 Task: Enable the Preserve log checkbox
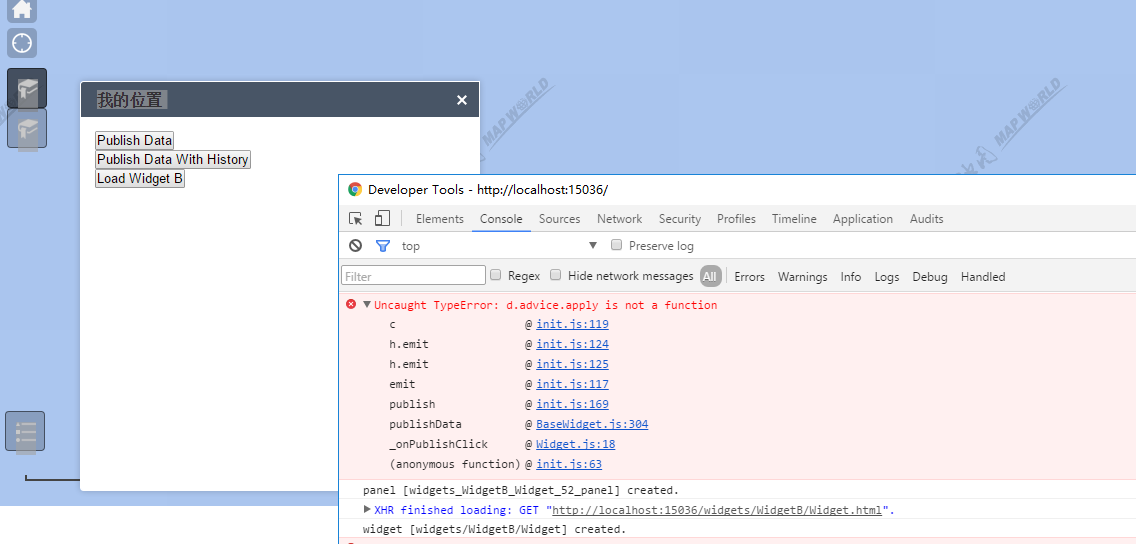(x=617, y=245)
